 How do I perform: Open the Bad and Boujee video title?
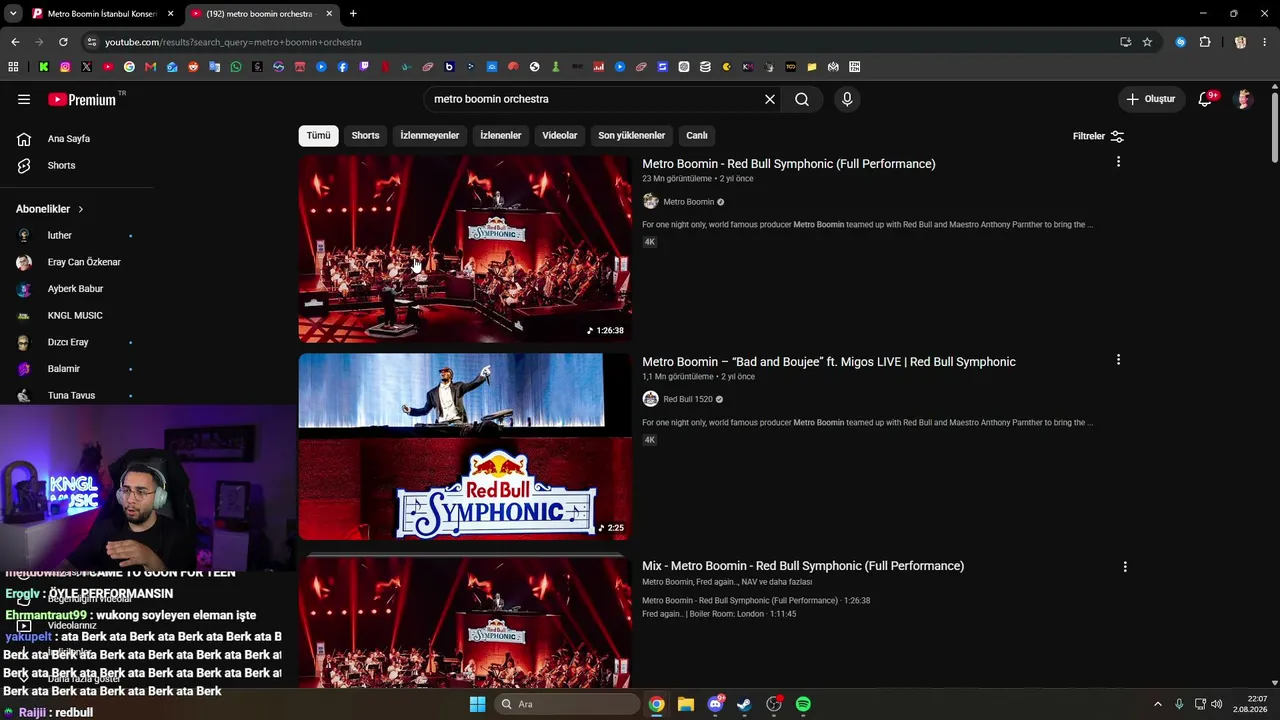pos(829,362)
